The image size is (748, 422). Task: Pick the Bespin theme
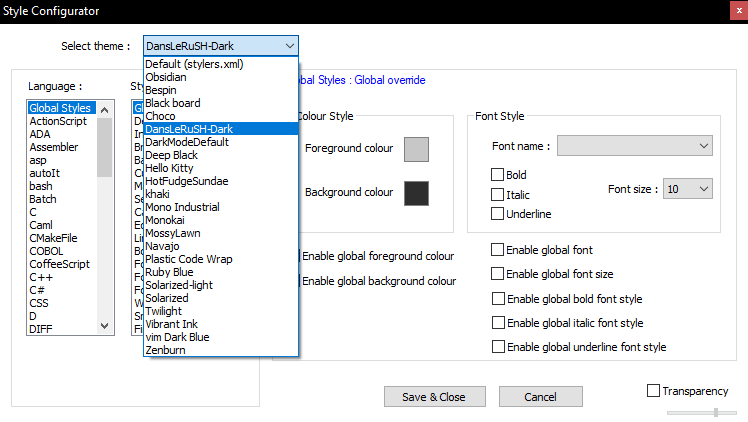[x=221, y=90]
